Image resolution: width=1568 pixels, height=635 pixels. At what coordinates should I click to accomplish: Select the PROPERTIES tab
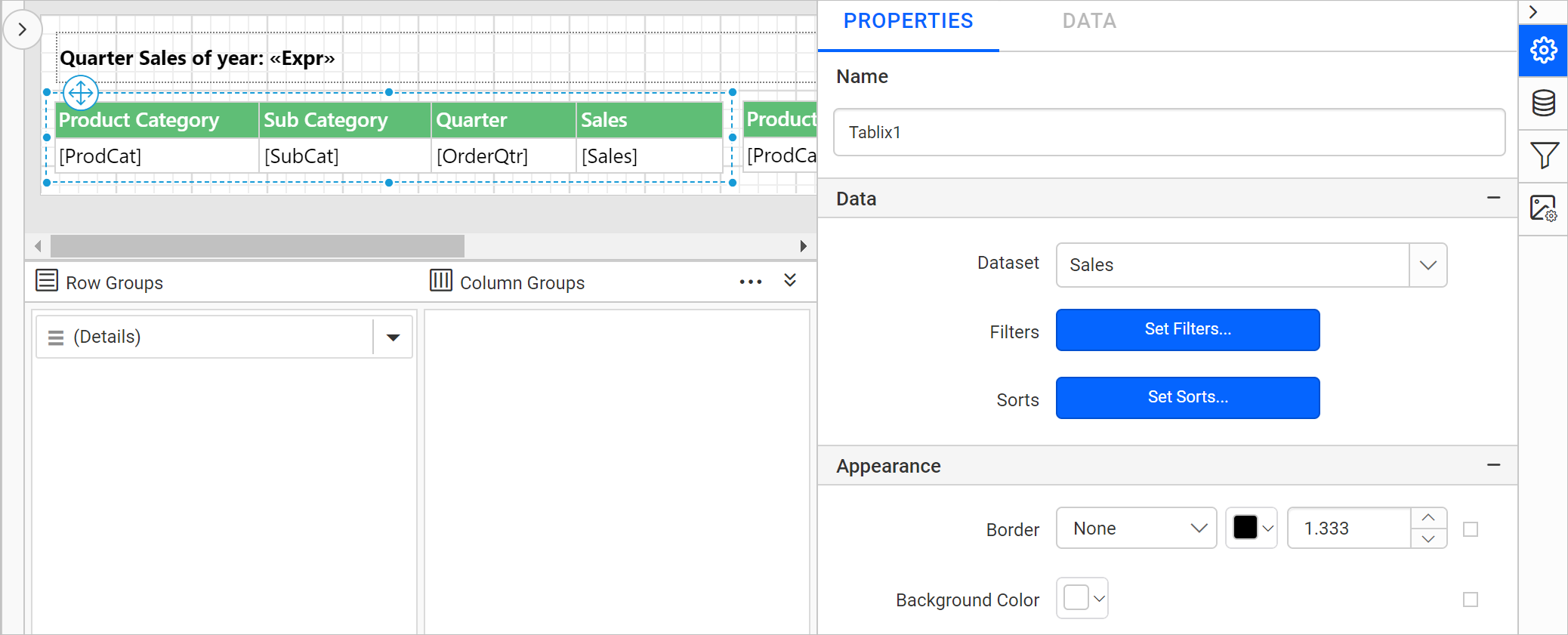[x=908, y=21]
